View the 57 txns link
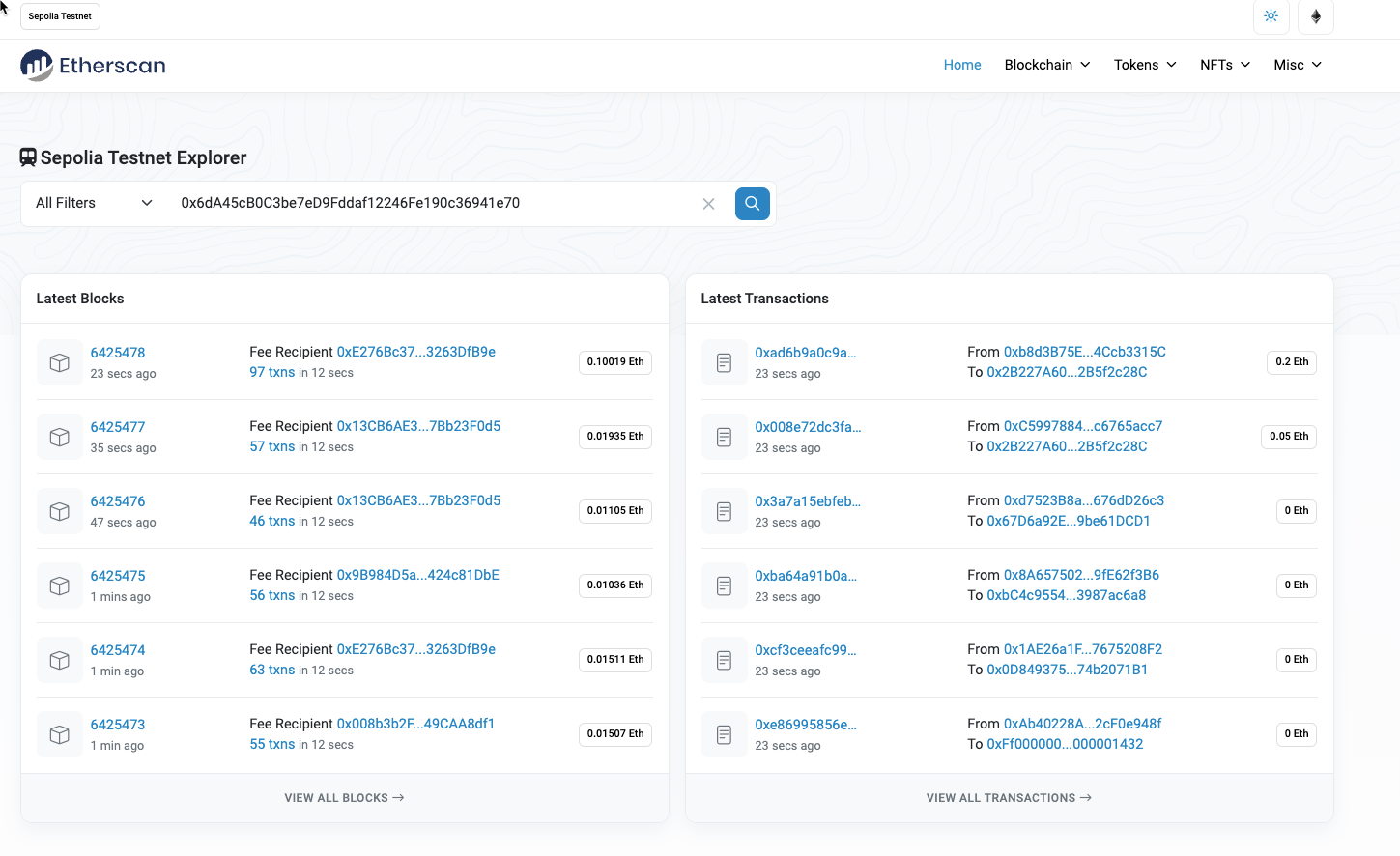This screenshot has width=1400, height=856. point(272,446)
